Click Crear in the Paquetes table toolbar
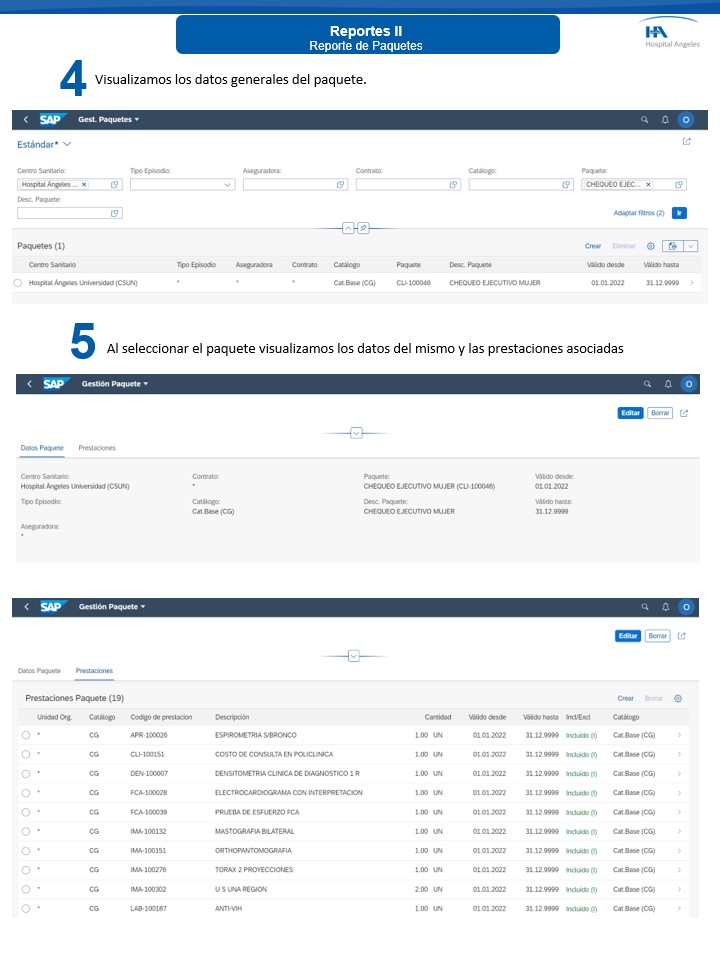The image size is (720, 960). tap(593, 246)
